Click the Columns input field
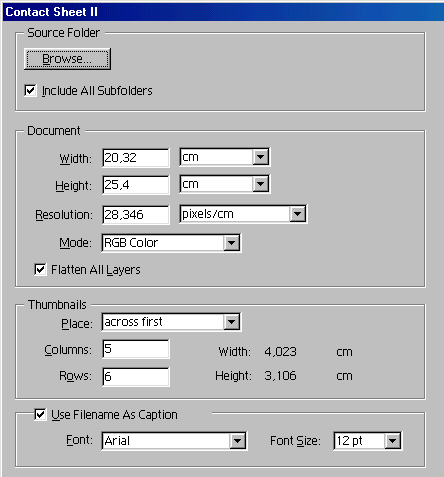The width and height of the screenshot is (444, 477). 136,349
